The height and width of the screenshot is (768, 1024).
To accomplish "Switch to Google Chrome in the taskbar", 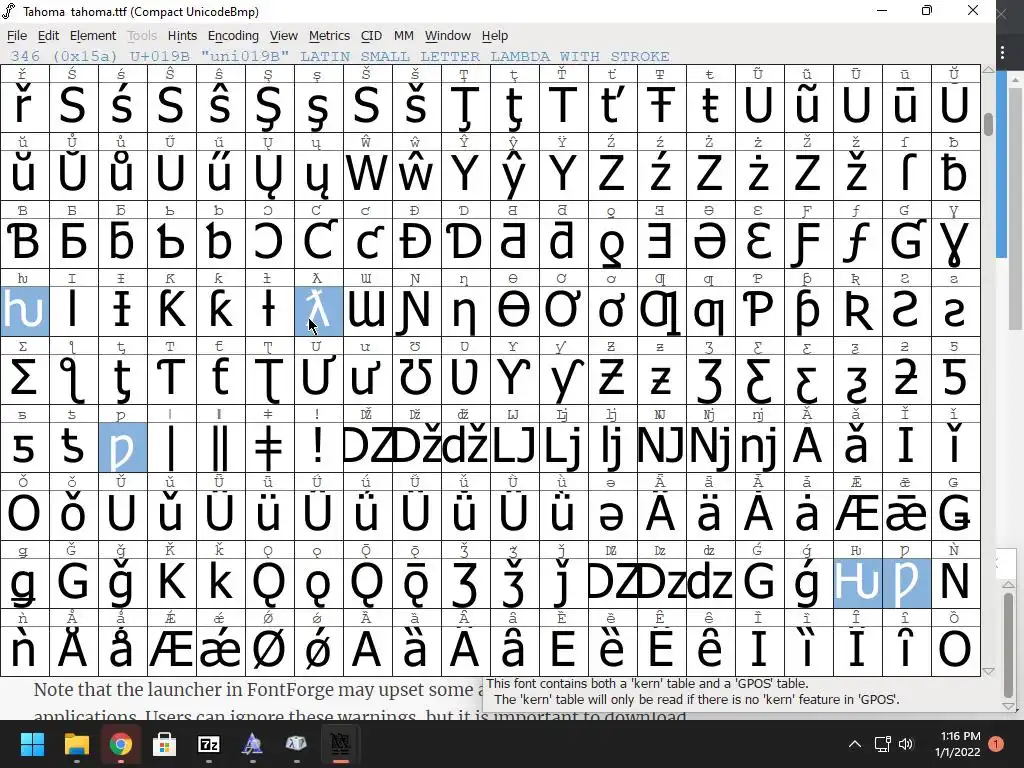I will point(120,744).
